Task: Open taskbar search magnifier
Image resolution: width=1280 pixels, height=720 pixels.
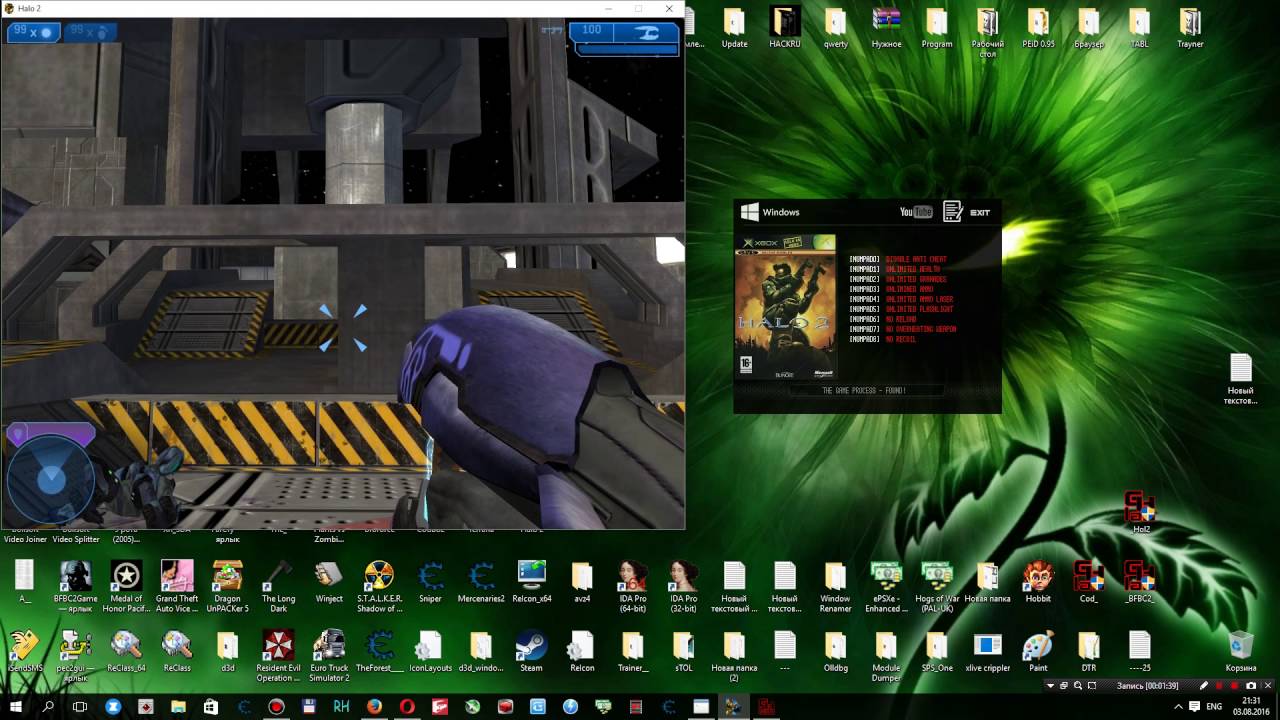Action: tap(48, 706)
